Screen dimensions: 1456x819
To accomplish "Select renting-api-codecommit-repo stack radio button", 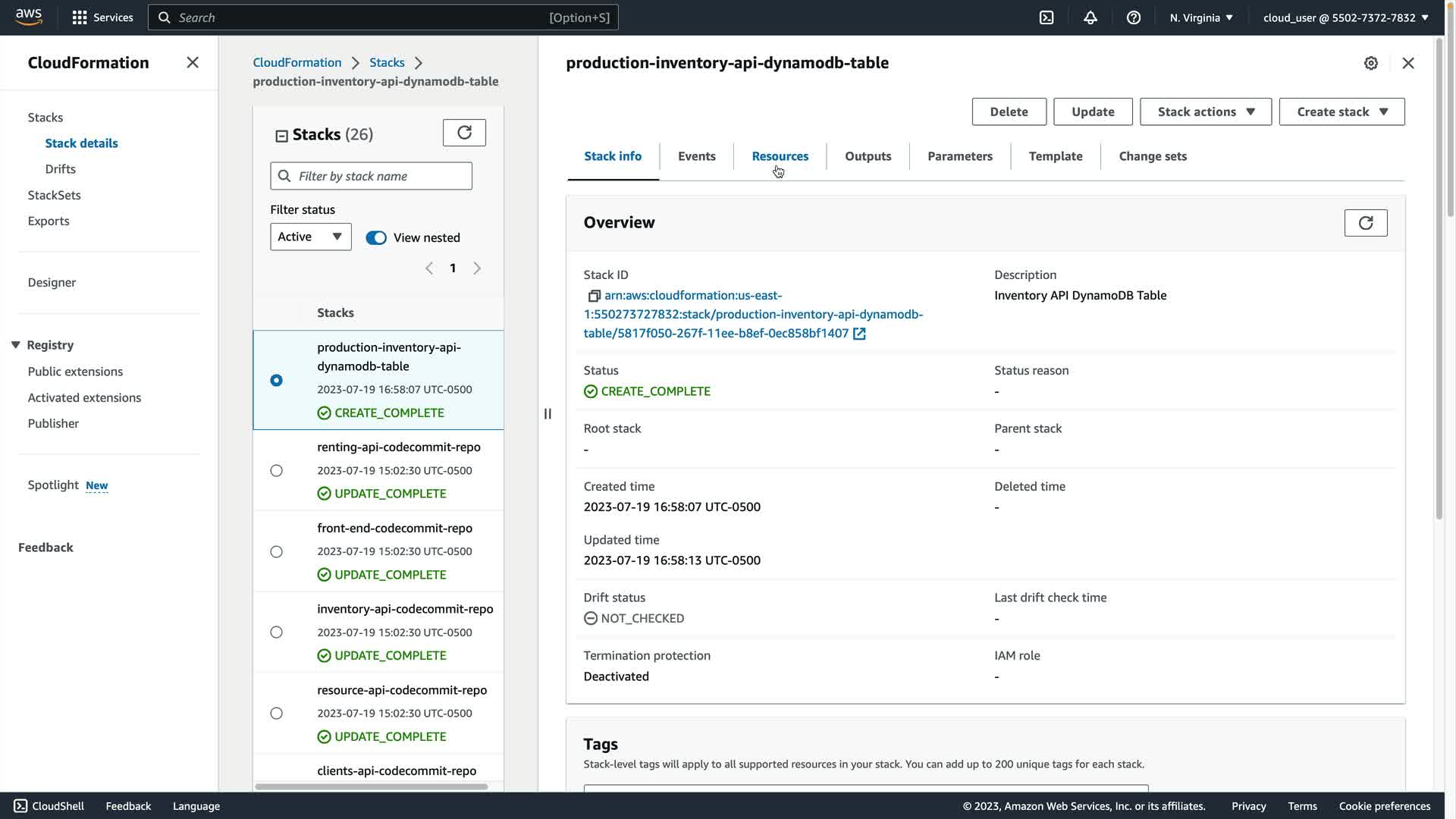I will (277, 470).
